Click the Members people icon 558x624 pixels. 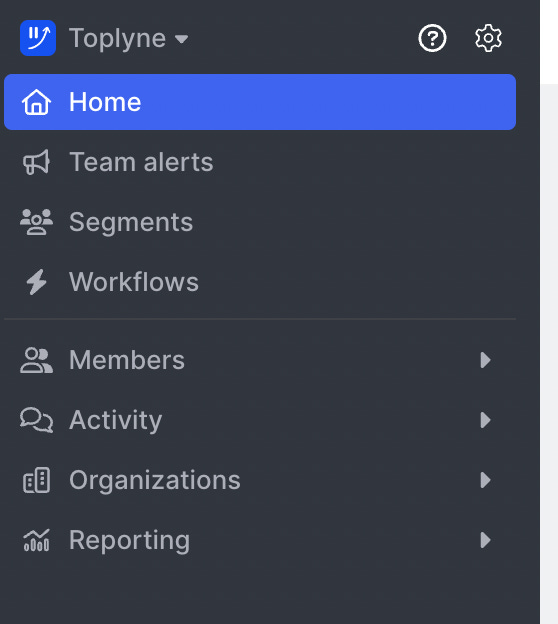[x=36, y=360]
